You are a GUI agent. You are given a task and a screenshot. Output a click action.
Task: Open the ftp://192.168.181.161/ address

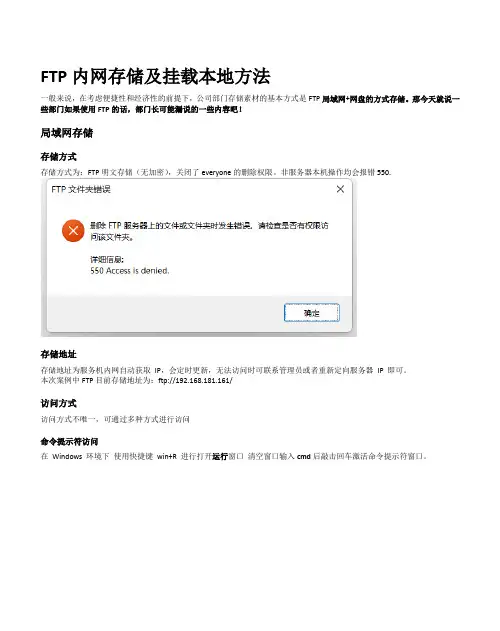[x=195, y=380]
